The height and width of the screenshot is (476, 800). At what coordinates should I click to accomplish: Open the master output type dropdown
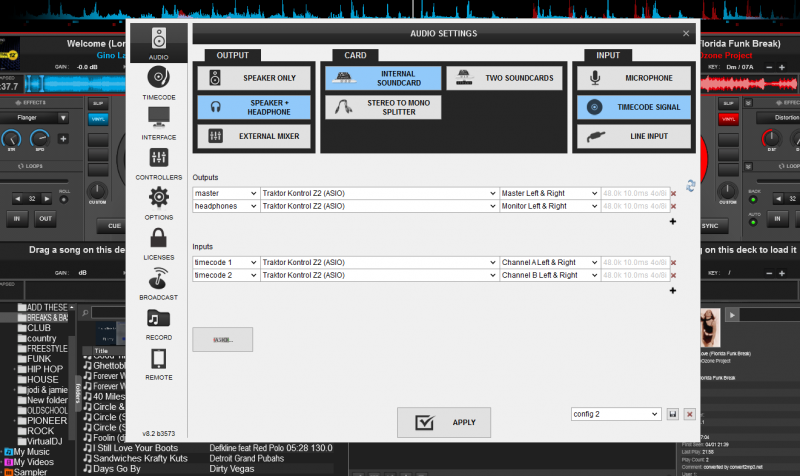[x=226, y=193]
